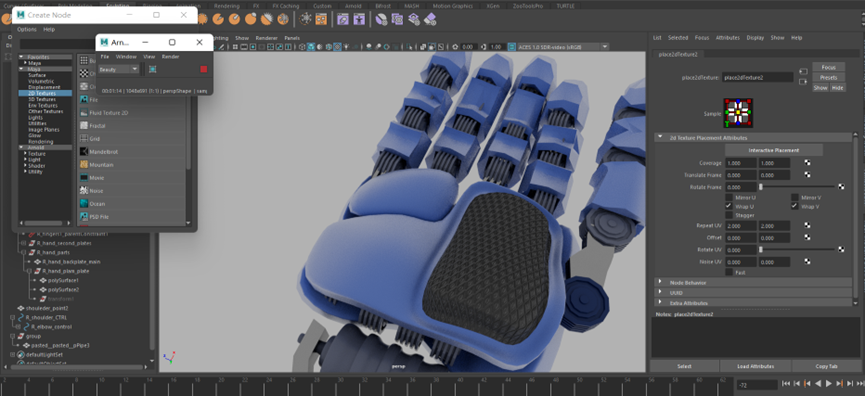Open the Options menu in Create Node
Screen dimensions: 865x396
pyautogui.click(x=26, y=29)
